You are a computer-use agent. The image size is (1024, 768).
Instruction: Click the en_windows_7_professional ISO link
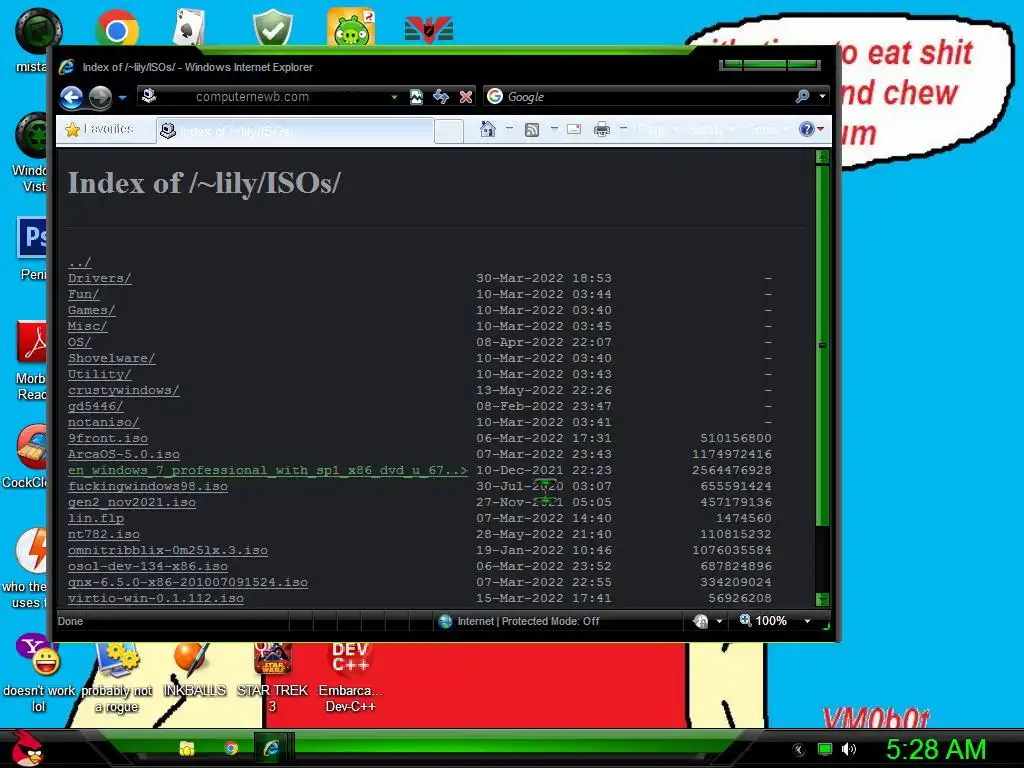click(x=268, y=470)
